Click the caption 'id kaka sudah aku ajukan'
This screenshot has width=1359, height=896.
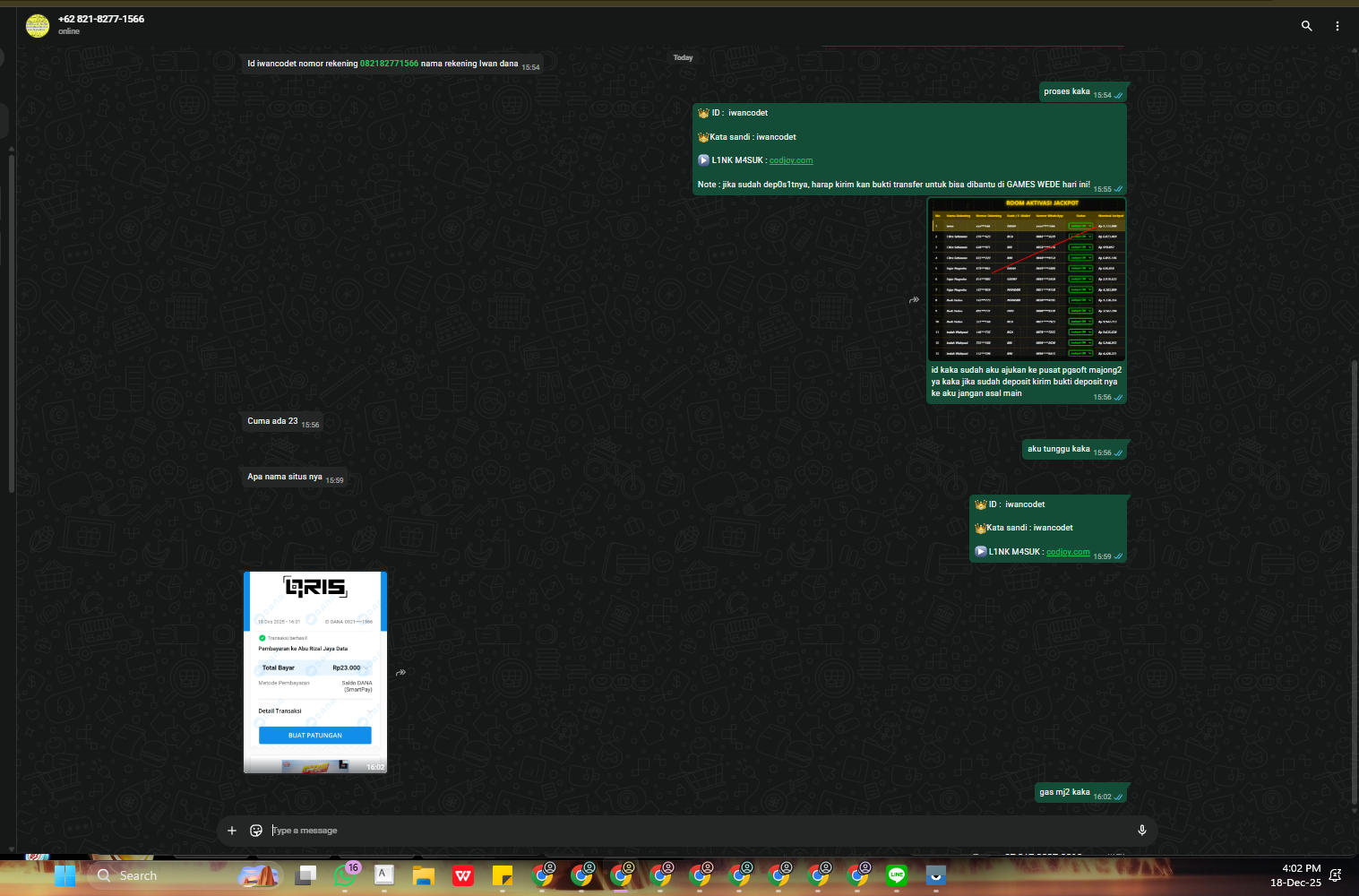pos(1026,382)
